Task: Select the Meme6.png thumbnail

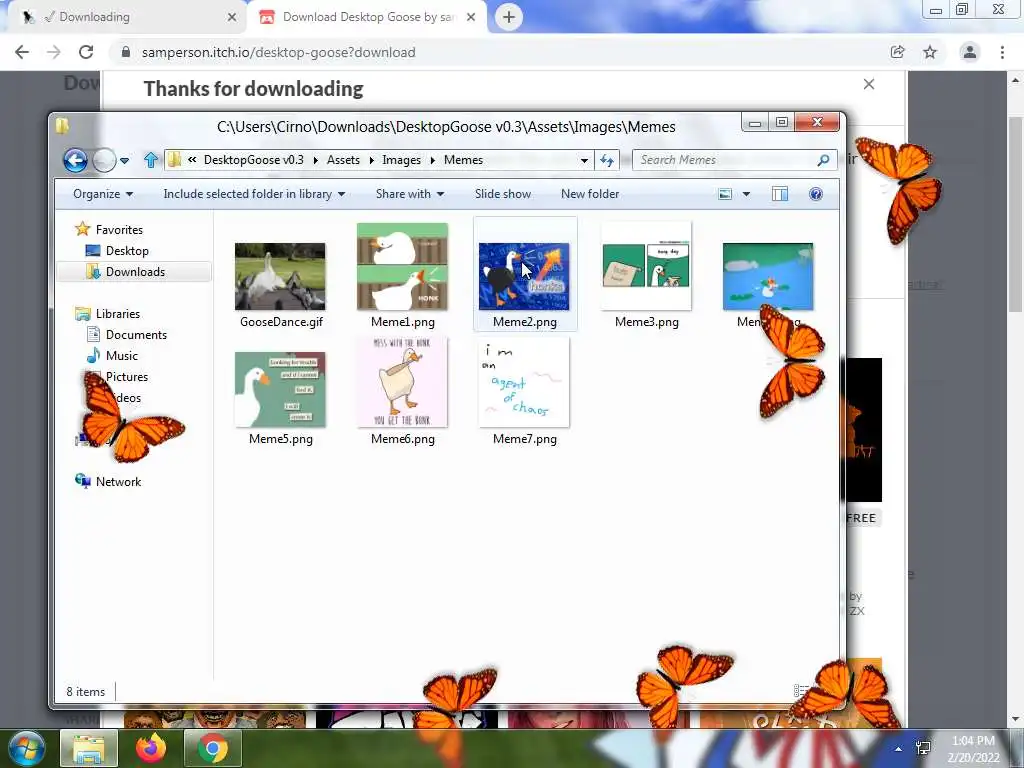Action: point(402,382)
